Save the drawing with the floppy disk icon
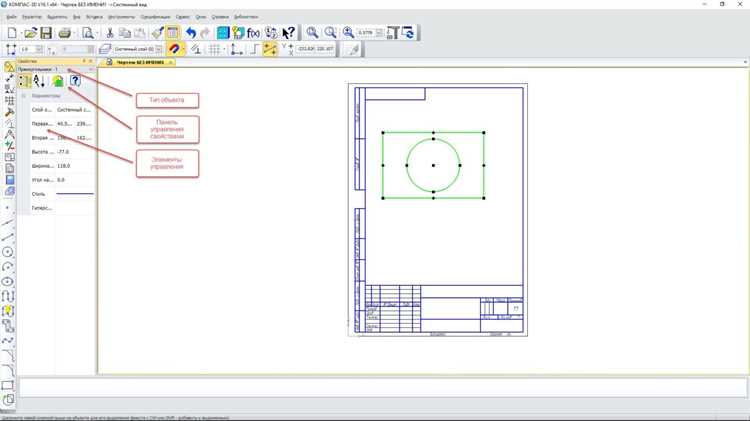 (x=46, y=33)
